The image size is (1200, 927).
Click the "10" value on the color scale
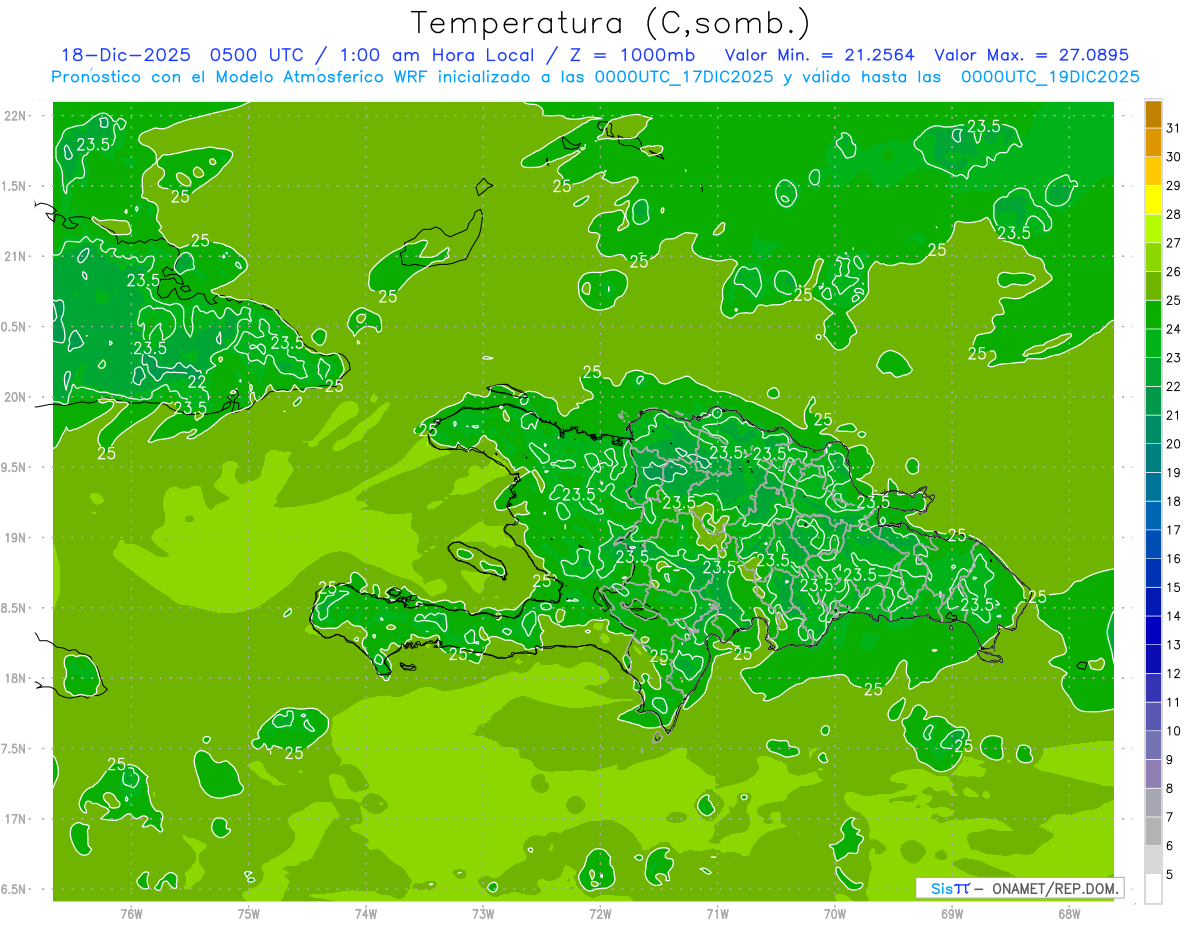point(1173,731)
